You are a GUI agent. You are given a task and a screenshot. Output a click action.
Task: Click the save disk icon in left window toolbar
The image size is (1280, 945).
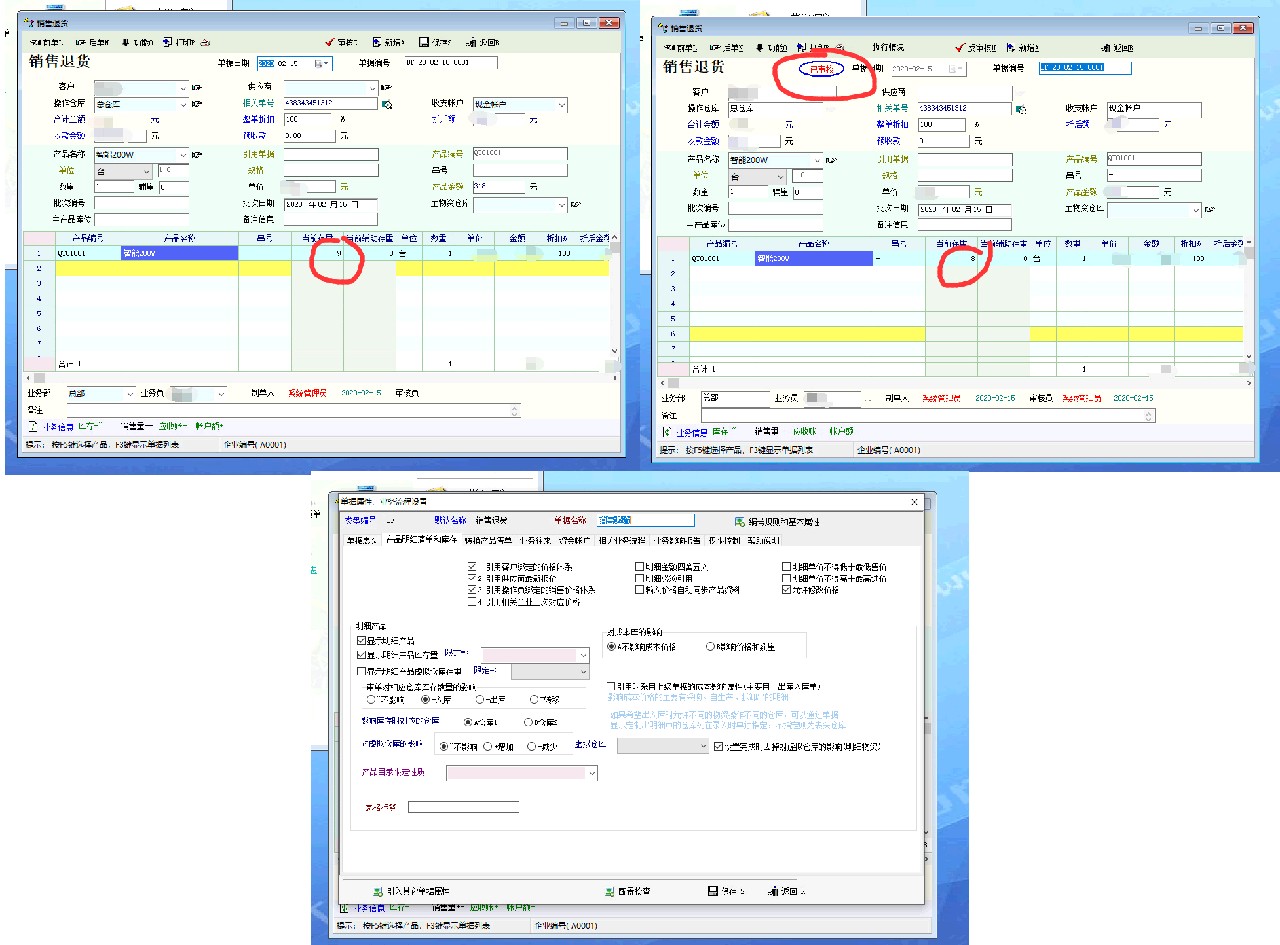(424, 43)
